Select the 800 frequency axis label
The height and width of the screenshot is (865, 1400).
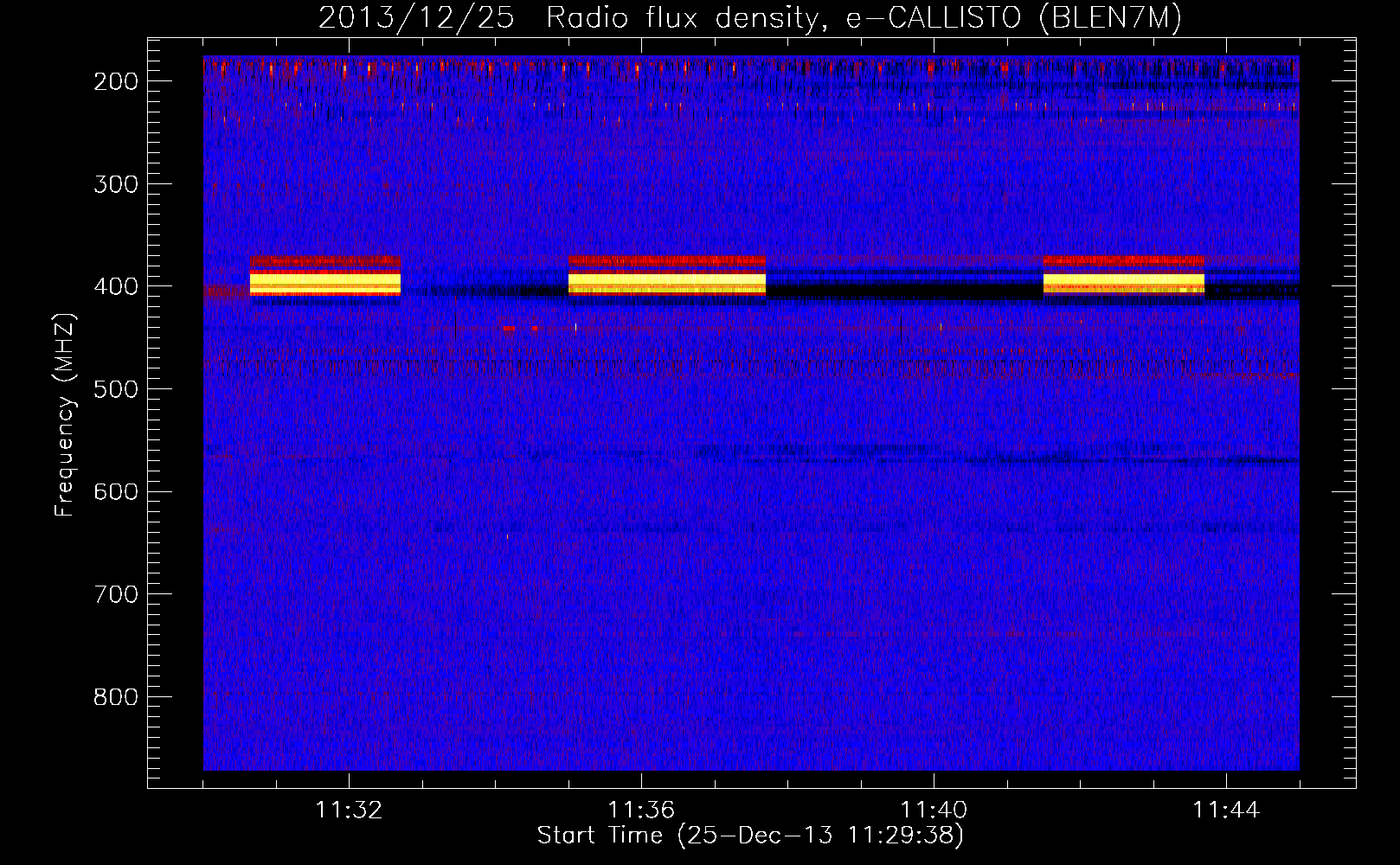click(116, 697)
